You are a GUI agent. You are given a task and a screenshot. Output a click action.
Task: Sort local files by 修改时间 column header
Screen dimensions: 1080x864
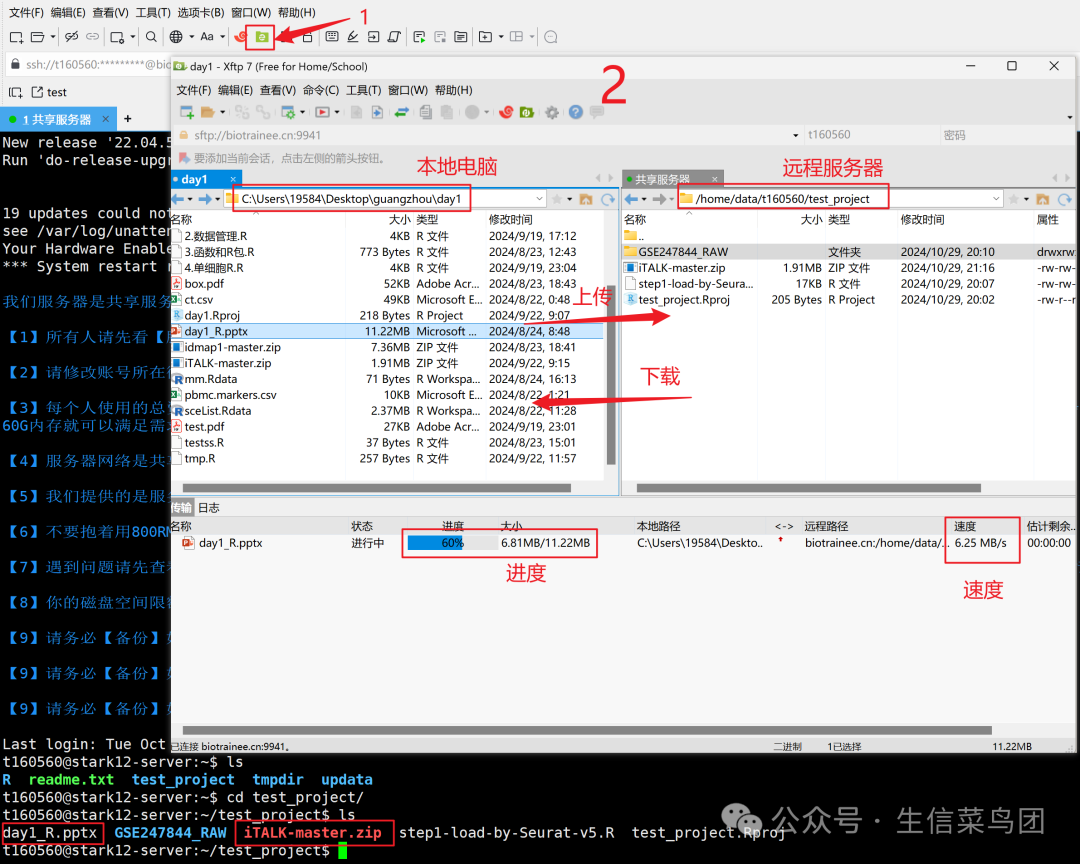point(510,220)
